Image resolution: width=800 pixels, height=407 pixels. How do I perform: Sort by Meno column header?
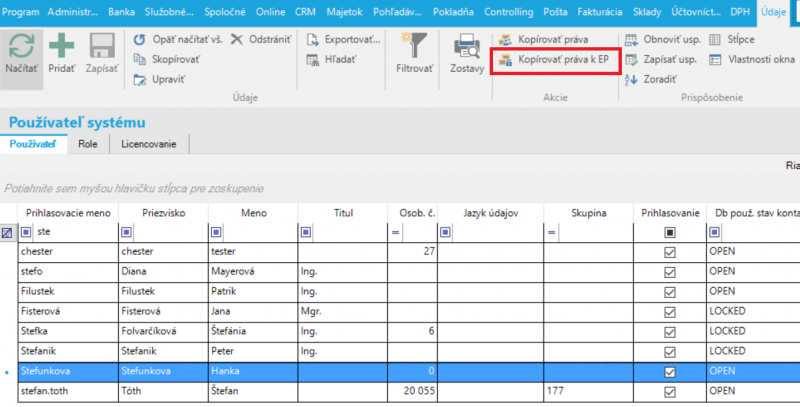pos(254,213)
